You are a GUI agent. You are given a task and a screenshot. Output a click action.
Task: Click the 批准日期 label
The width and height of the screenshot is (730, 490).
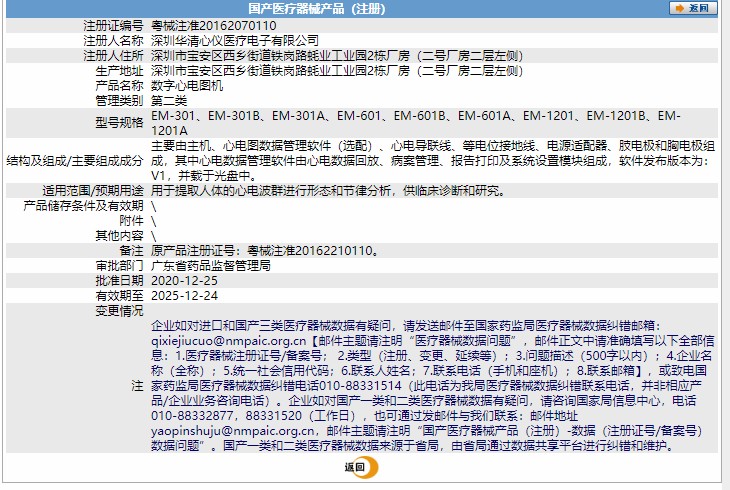click(x=119, y=280)
